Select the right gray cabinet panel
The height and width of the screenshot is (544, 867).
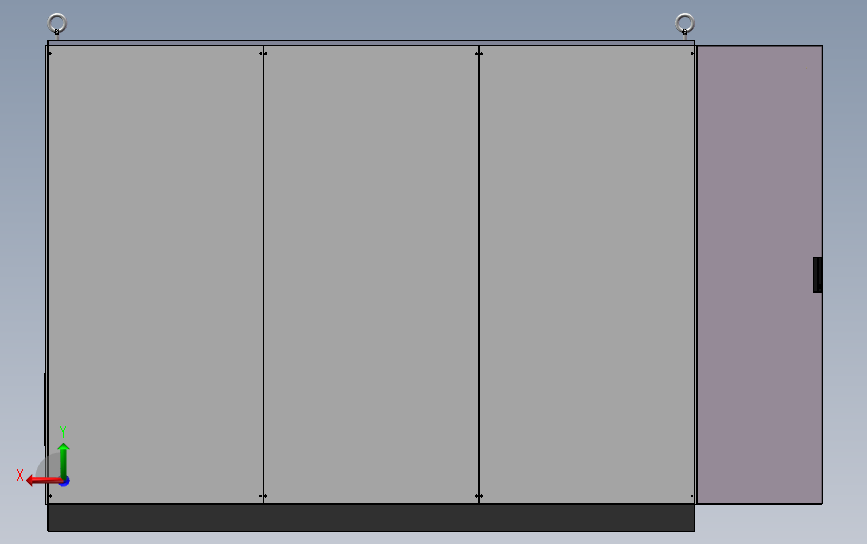[x=587, y=275]
